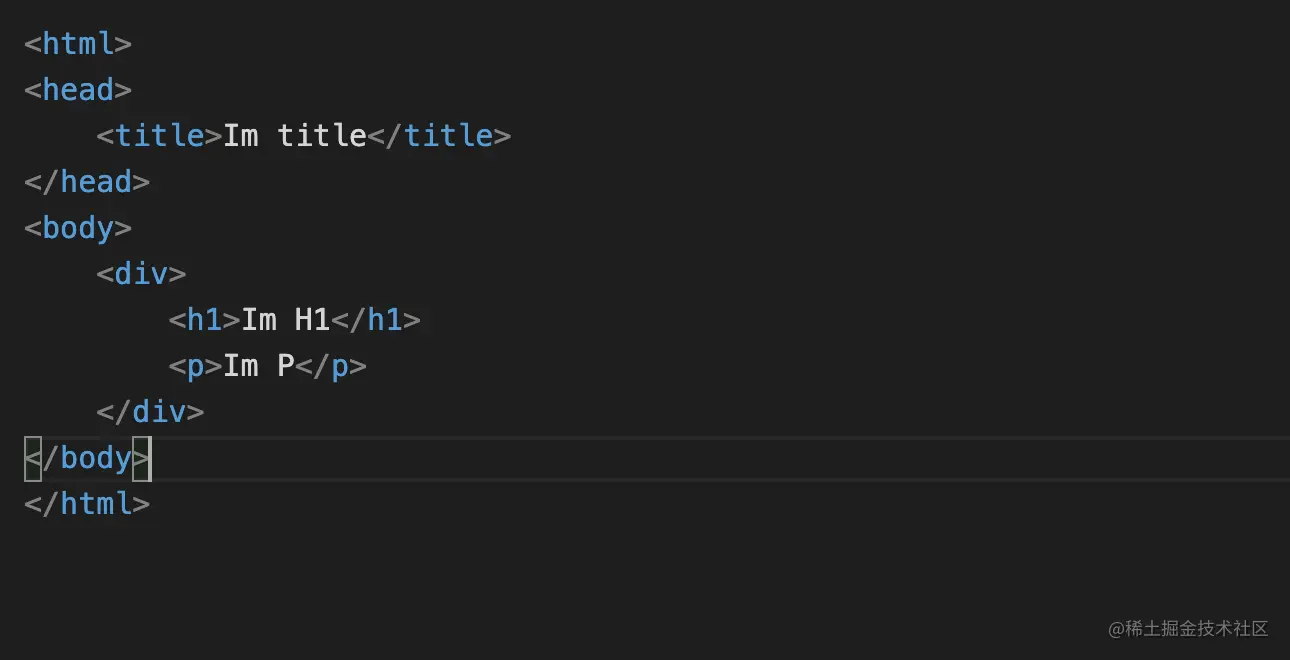Click the "Im H1" text
The image size is (1290, 660).
point(286,320)
